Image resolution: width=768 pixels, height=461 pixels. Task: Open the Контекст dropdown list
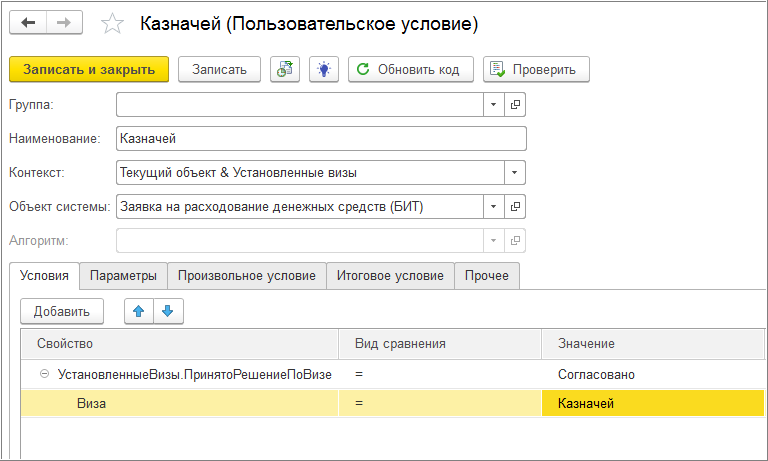point(515,173)
